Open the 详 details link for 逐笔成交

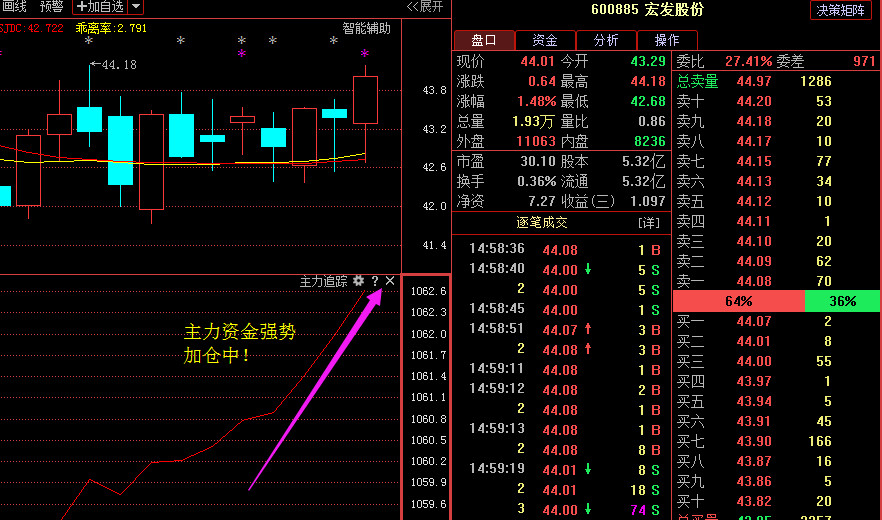pyautogui.click(x=648, y=222)
